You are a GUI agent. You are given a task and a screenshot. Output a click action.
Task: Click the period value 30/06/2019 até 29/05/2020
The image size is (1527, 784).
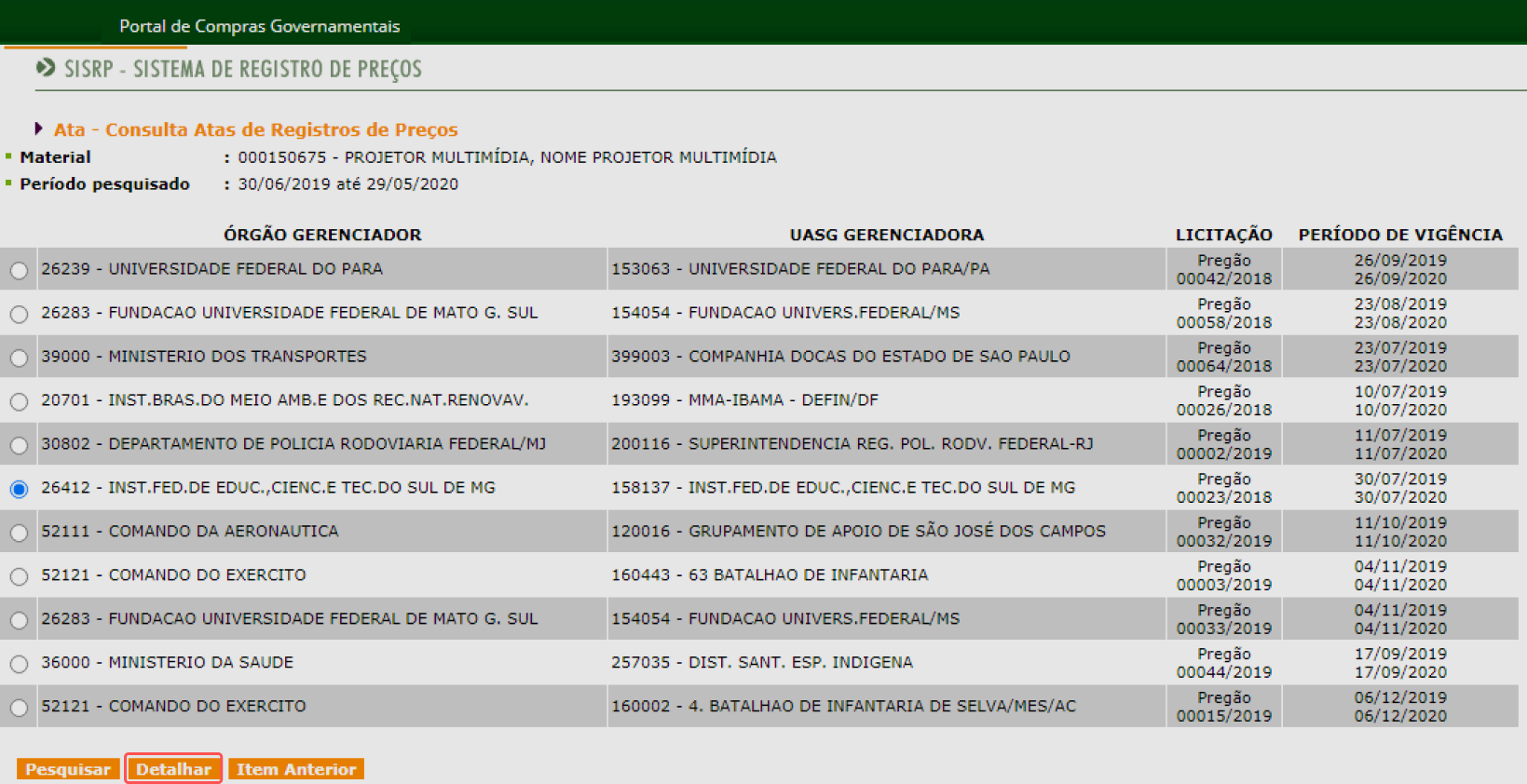348,184
